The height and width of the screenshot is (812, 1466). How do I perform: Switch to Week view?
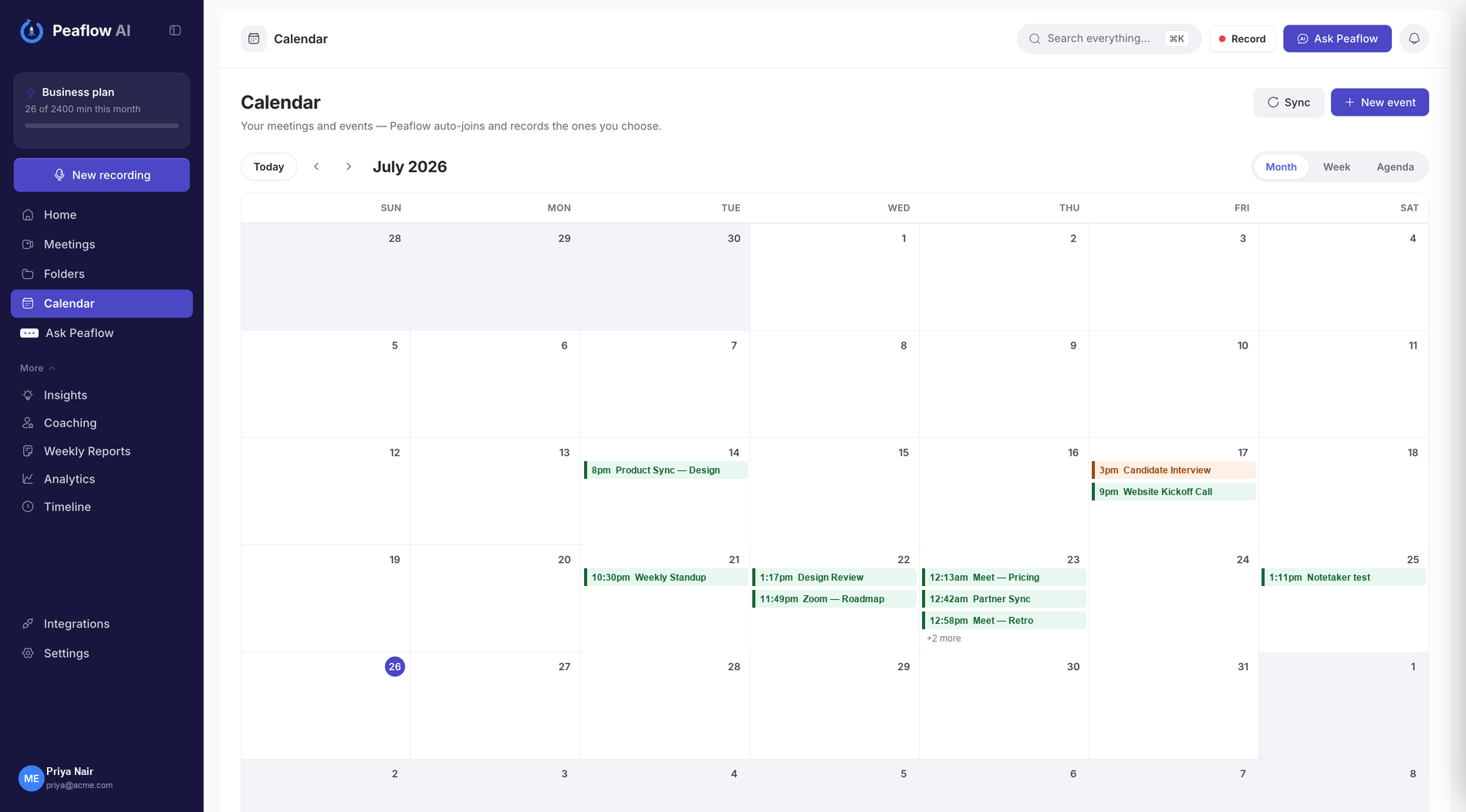coord(1336,167)
